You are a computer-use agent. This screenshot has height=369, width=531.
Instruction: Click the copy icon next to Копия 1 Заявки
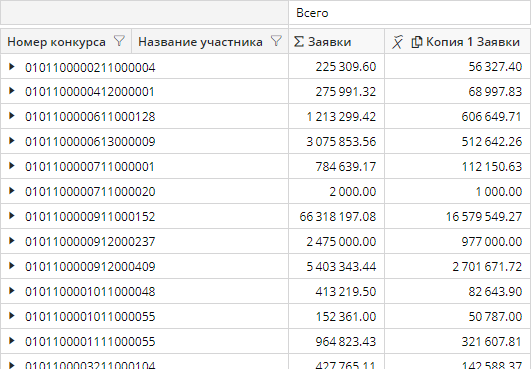pos(417,42)
